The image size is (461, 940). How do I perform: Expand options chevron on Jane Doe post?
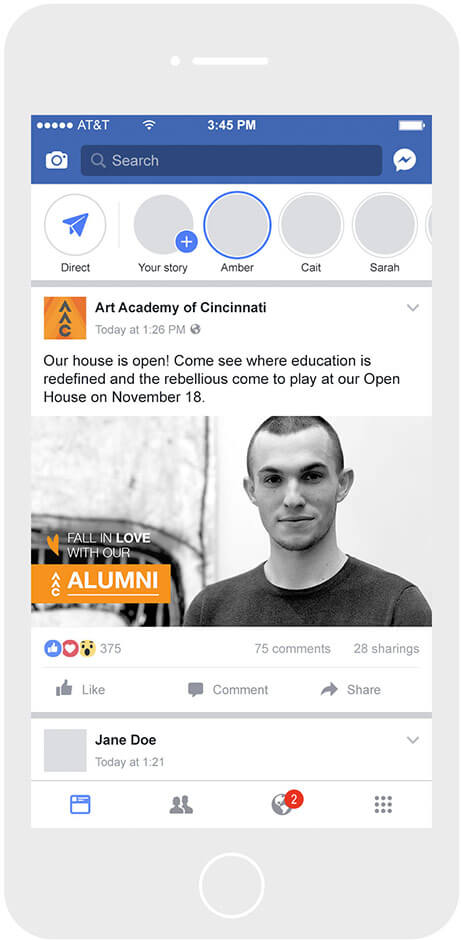pyautogui.click(x=412, y=740)
